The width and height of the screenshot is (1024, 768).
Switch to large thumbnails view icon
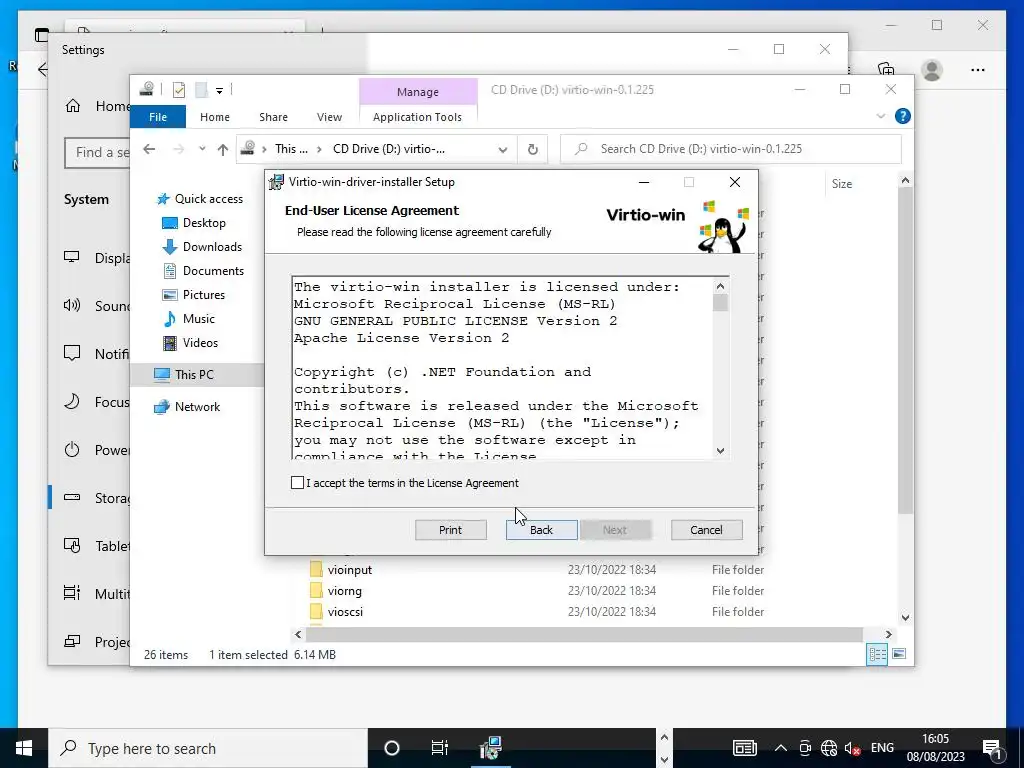point(899,654)
